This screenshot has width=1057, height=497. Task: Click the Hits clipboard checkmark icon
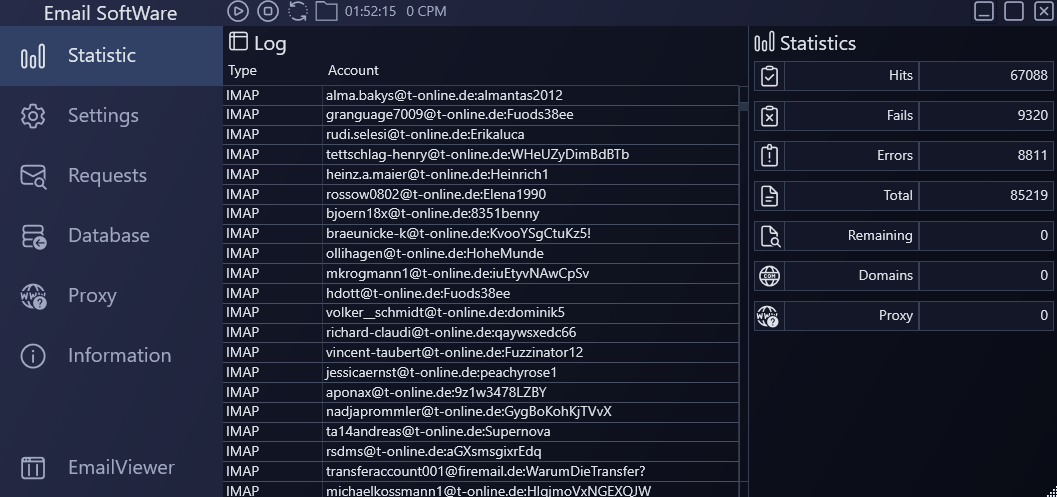point(769,76)
